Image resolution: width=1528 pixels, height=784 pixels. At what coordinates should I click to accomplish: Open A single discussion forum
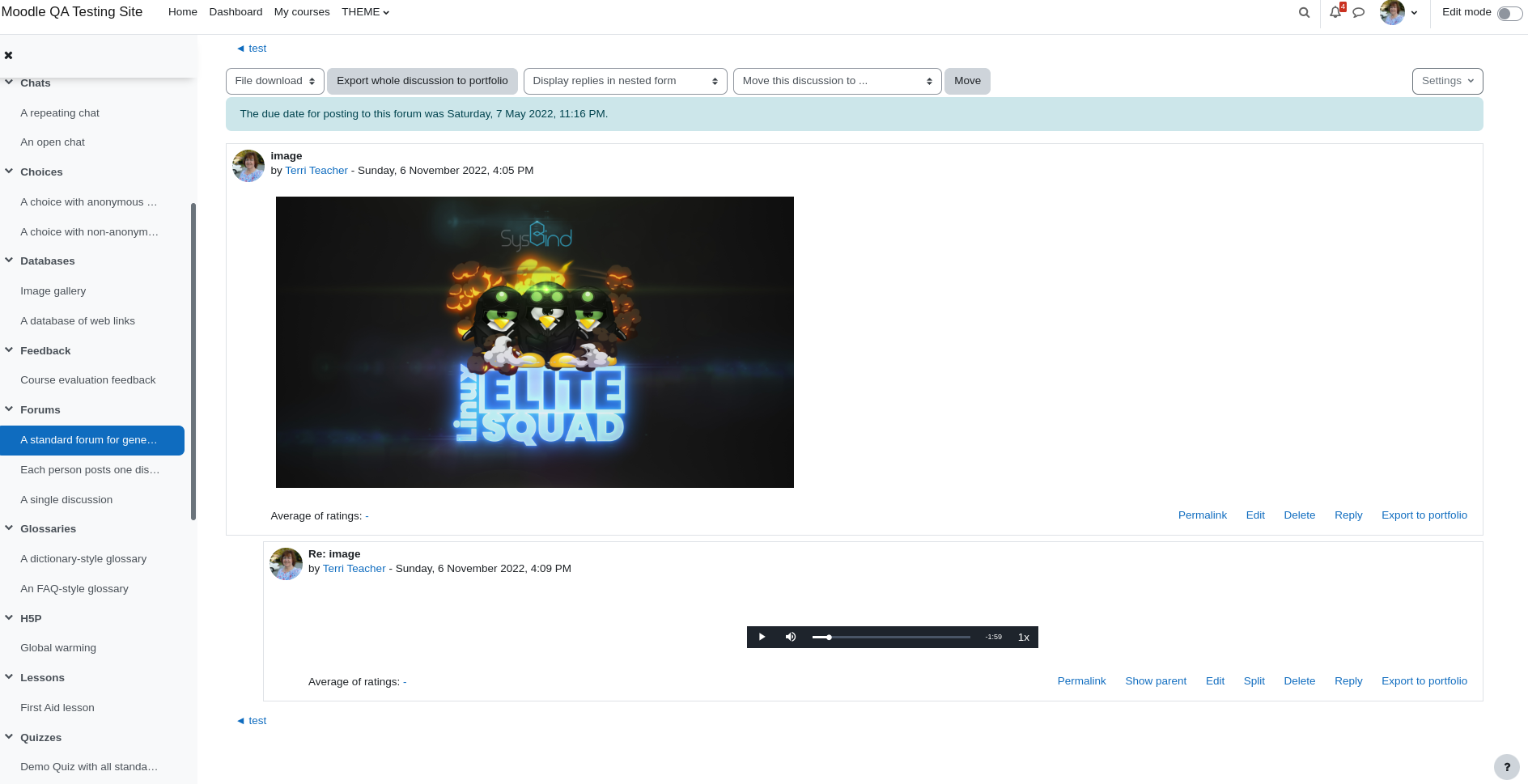point(66,500)
